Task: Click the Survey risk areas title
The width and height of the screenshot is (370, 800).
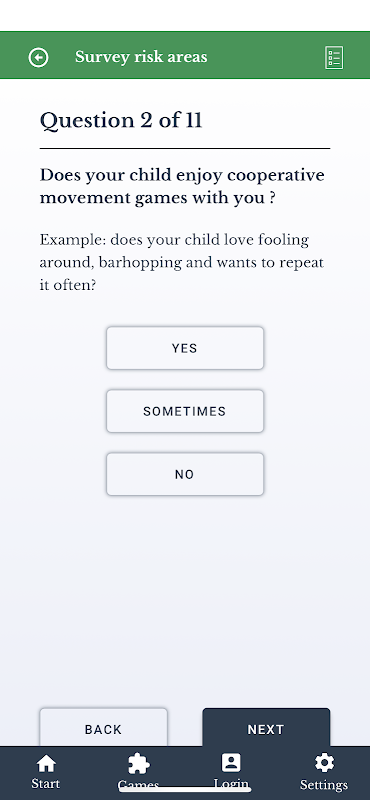Action: [x=141, y=57]
